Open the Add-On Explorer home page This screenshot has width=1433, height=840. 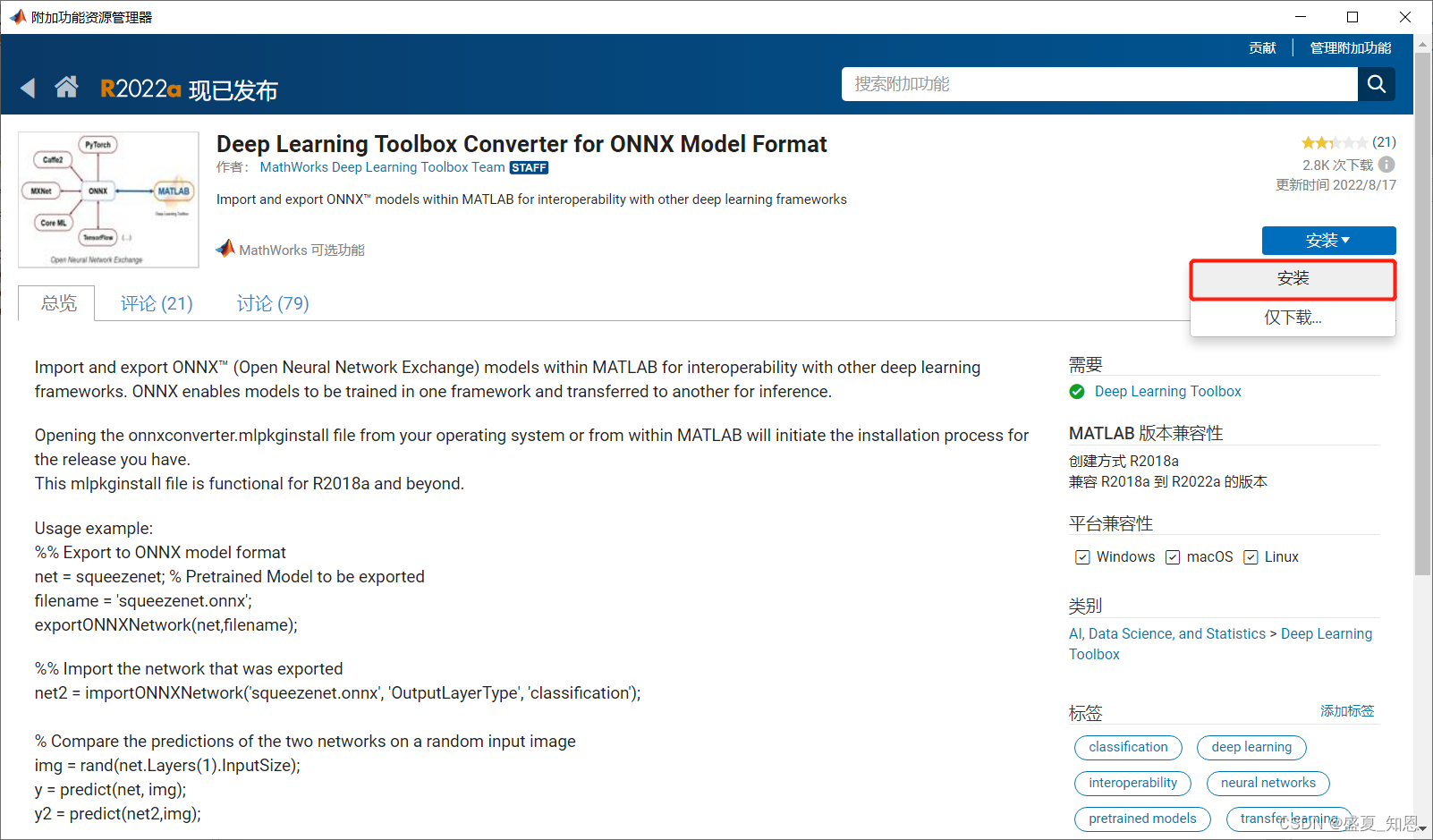[67, 87]
